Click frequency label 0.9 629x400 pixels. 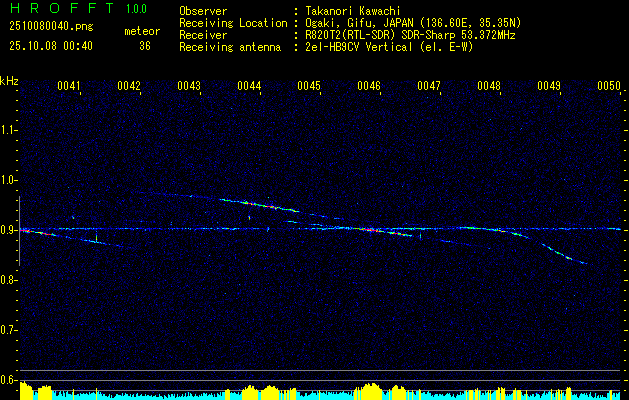coord(8,230)
